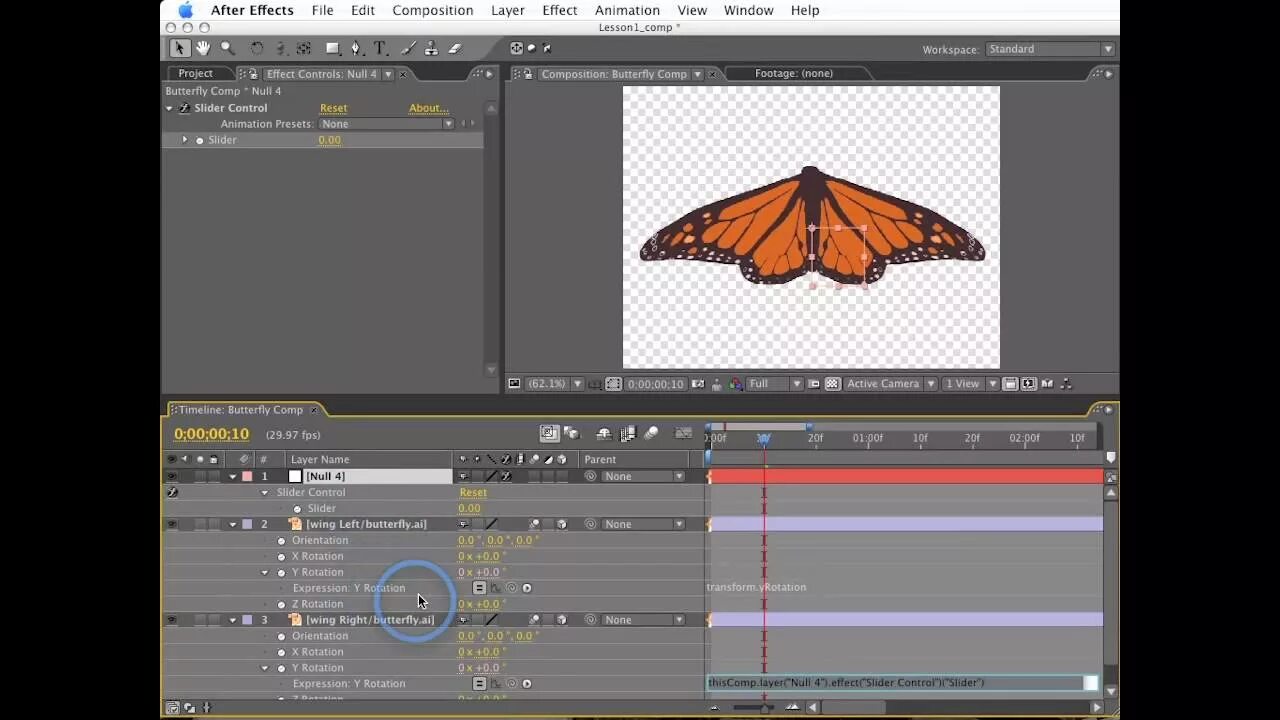Select the Rotation tool
Viewport: 1280px width, 720px height.
[257, 48]
